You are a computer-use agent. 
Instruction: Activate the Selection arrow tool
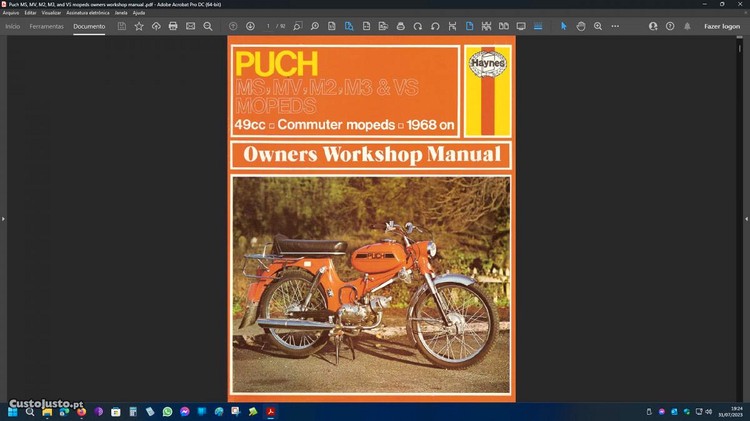[563, 26]
